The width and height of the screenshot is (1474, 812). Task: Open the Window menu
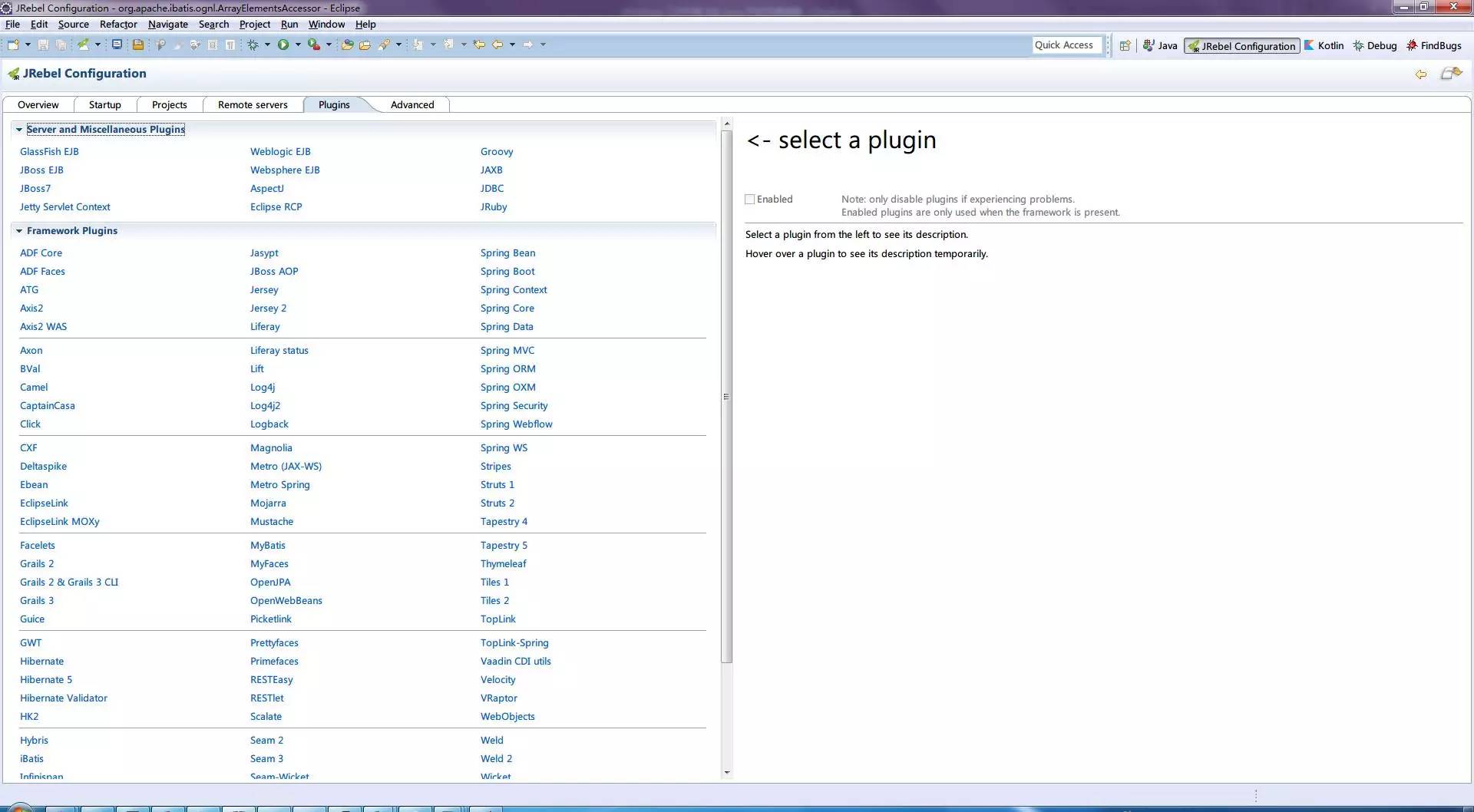326,25
